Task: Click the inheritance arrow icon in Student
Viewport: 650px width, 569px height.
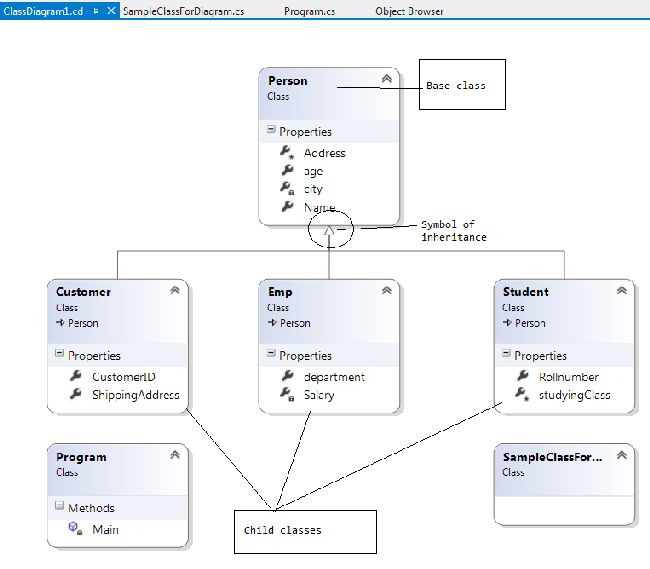Action: click(x=507, y=322)
